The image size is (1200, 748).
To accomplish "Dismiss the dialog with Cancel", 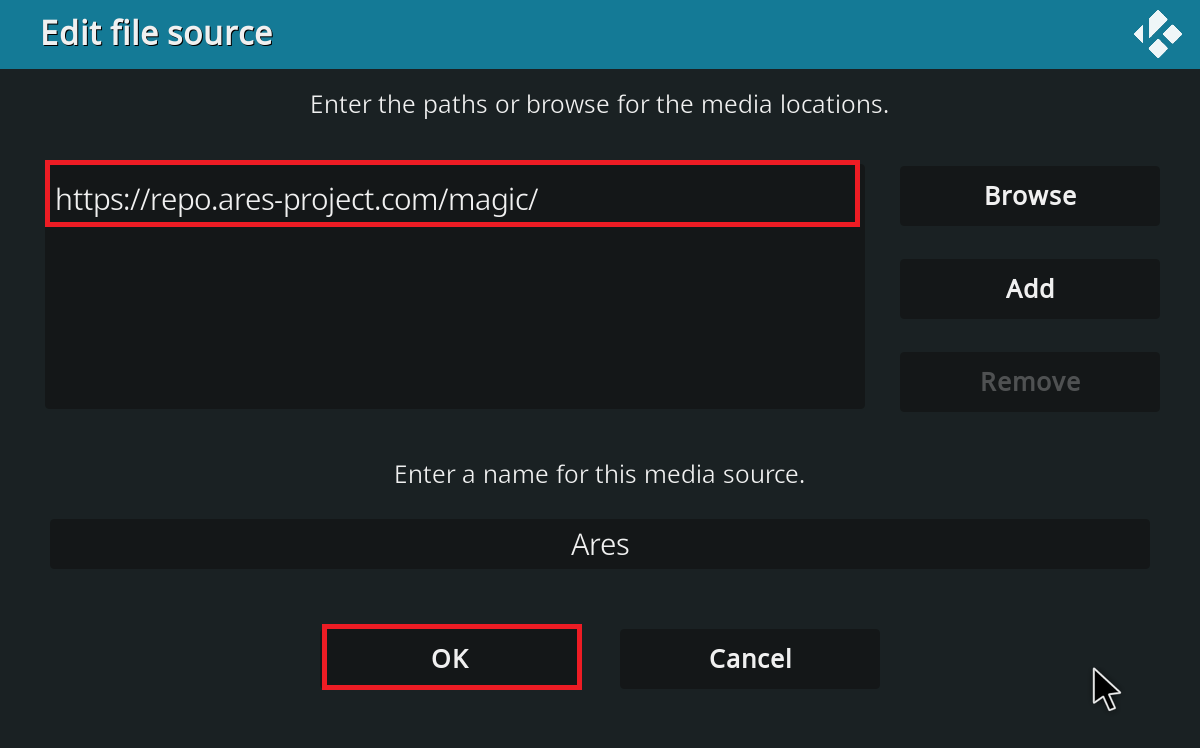I will tap(750, 659).
